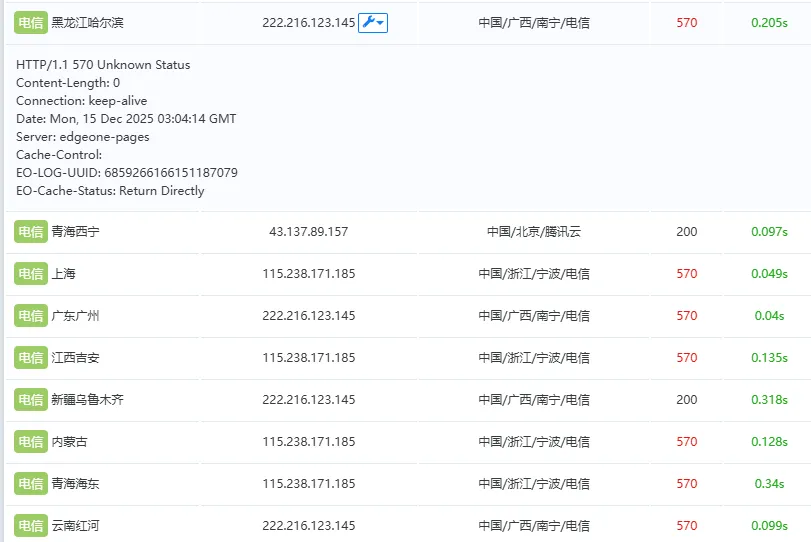Click the 115.238.171.185 IP in 上海 row

[x=309, y=274]
